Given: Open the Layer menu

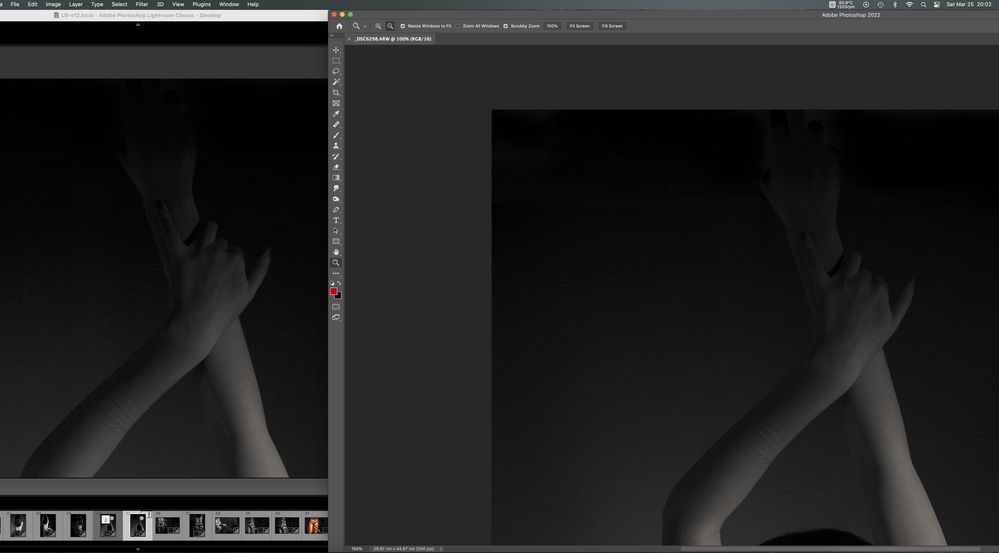Looking at the screenshot, I should 76,4.
